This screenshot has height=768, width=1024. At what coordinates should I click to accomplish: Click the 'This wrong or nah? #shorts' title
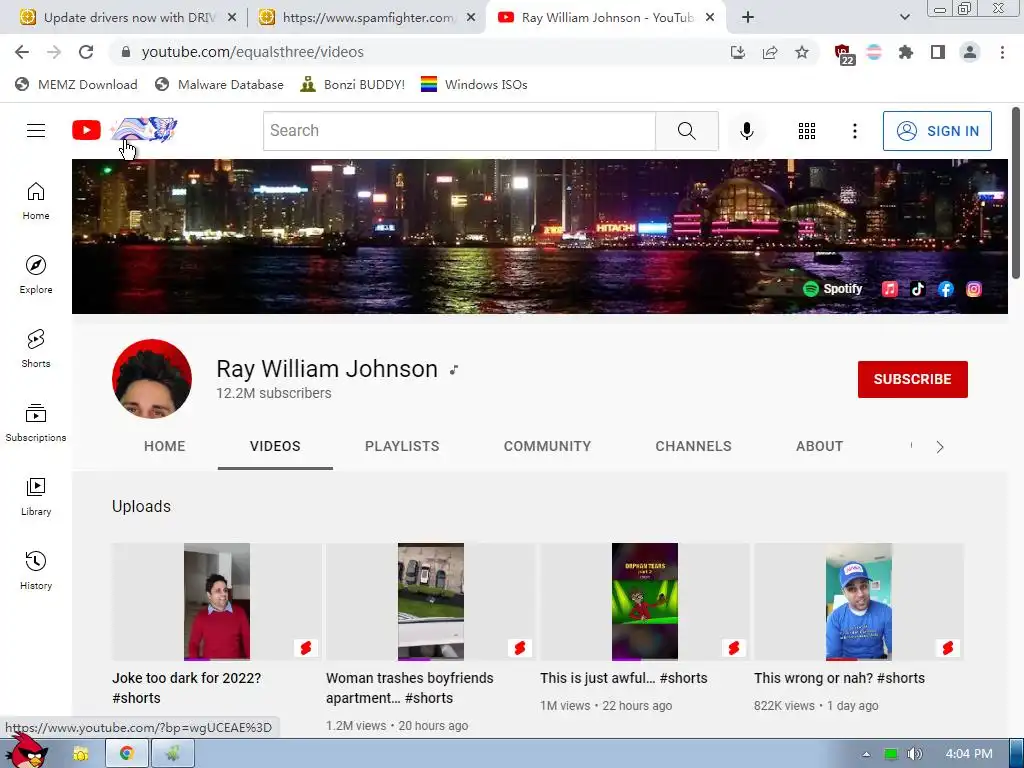pos(839,678)
